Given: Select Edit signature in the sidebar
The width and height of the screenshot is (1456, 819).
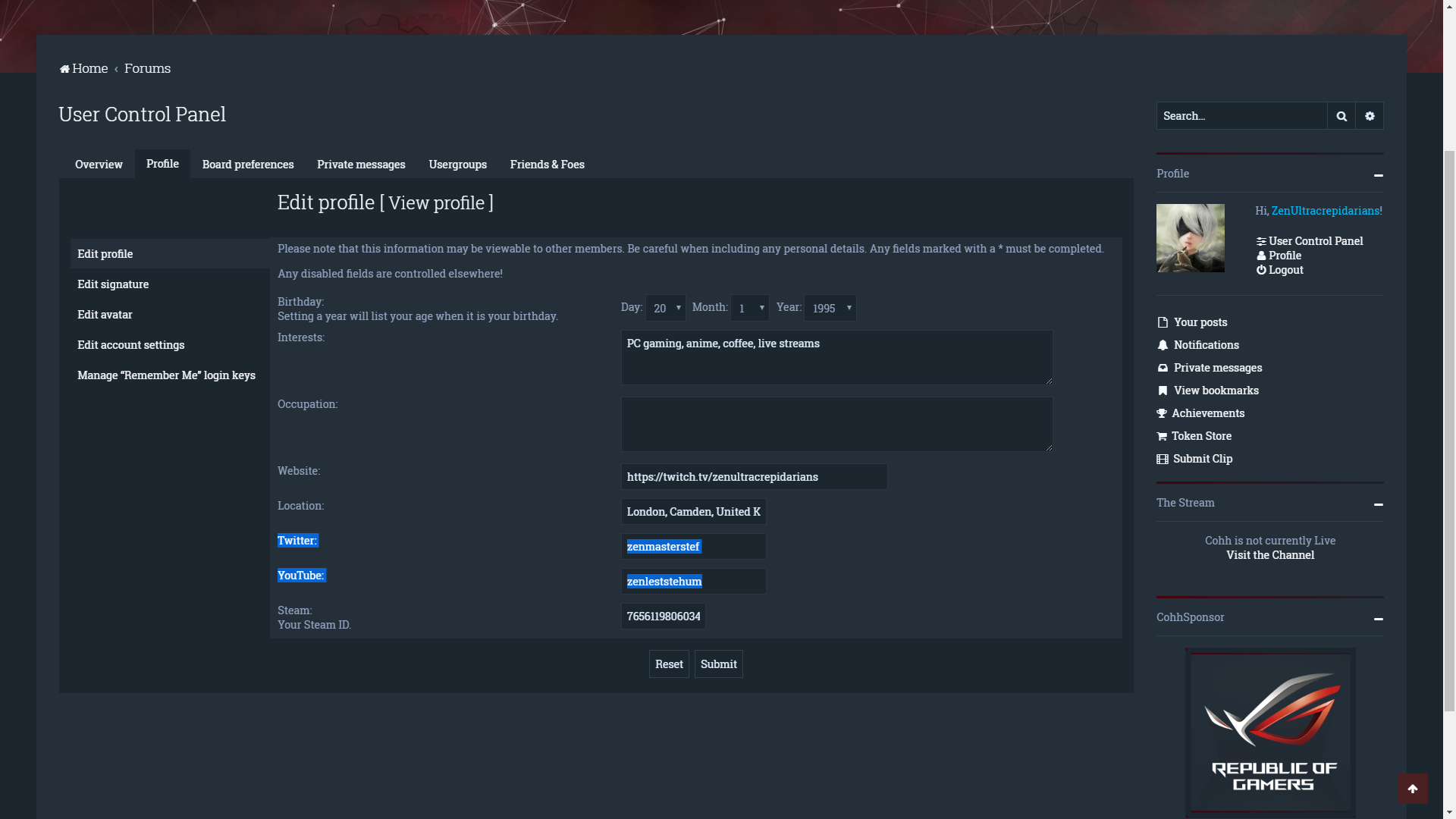Looking at the screenshot, I should (113, 284).
